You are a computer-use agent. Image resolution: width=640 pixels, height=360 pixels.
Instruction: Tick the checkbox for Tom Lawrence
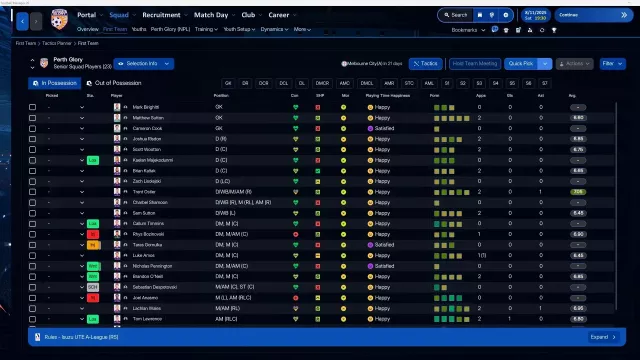pyautogui.click(x=32, y=319)
